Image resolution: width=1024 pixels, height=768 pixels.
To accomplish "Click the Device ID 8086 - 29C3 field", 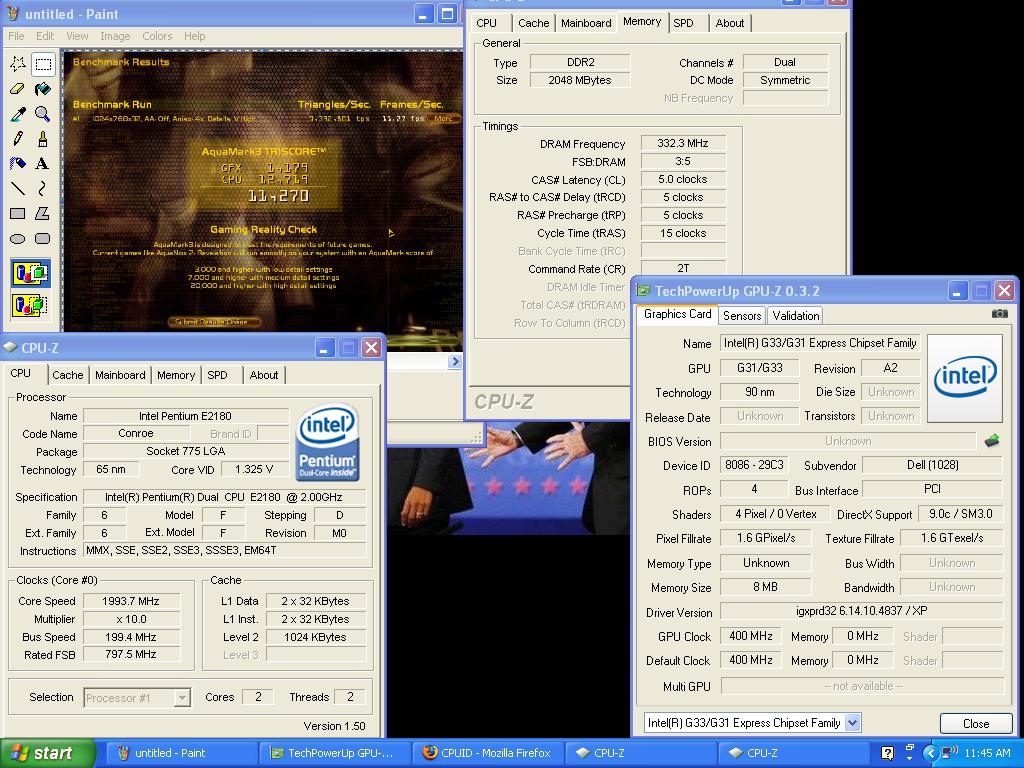I will 754,465.
